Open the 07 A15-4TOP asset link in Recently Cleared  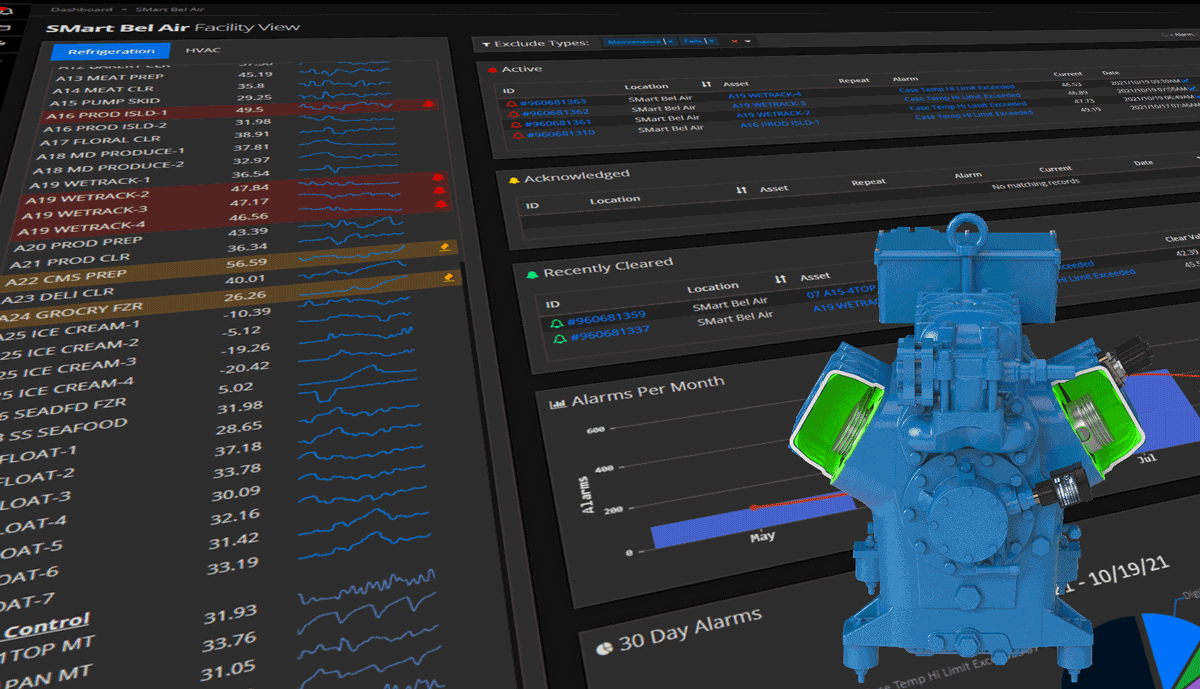tap(843, 293)
